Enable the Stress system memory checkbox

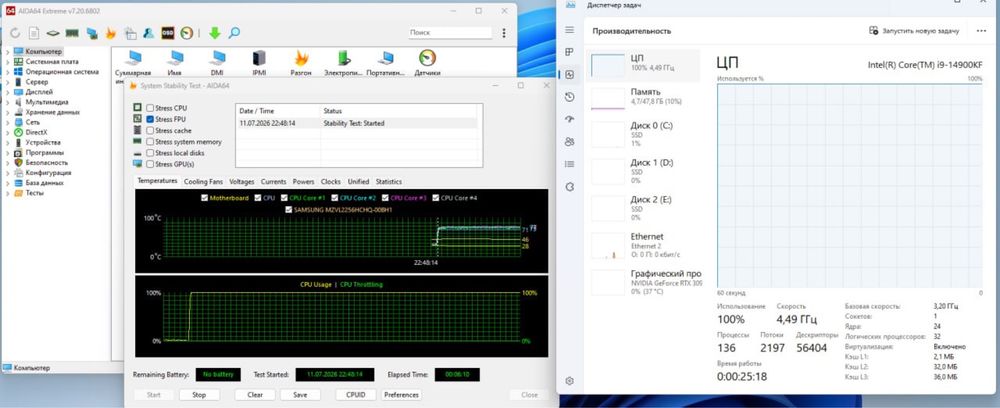click(x=150, y=142)
